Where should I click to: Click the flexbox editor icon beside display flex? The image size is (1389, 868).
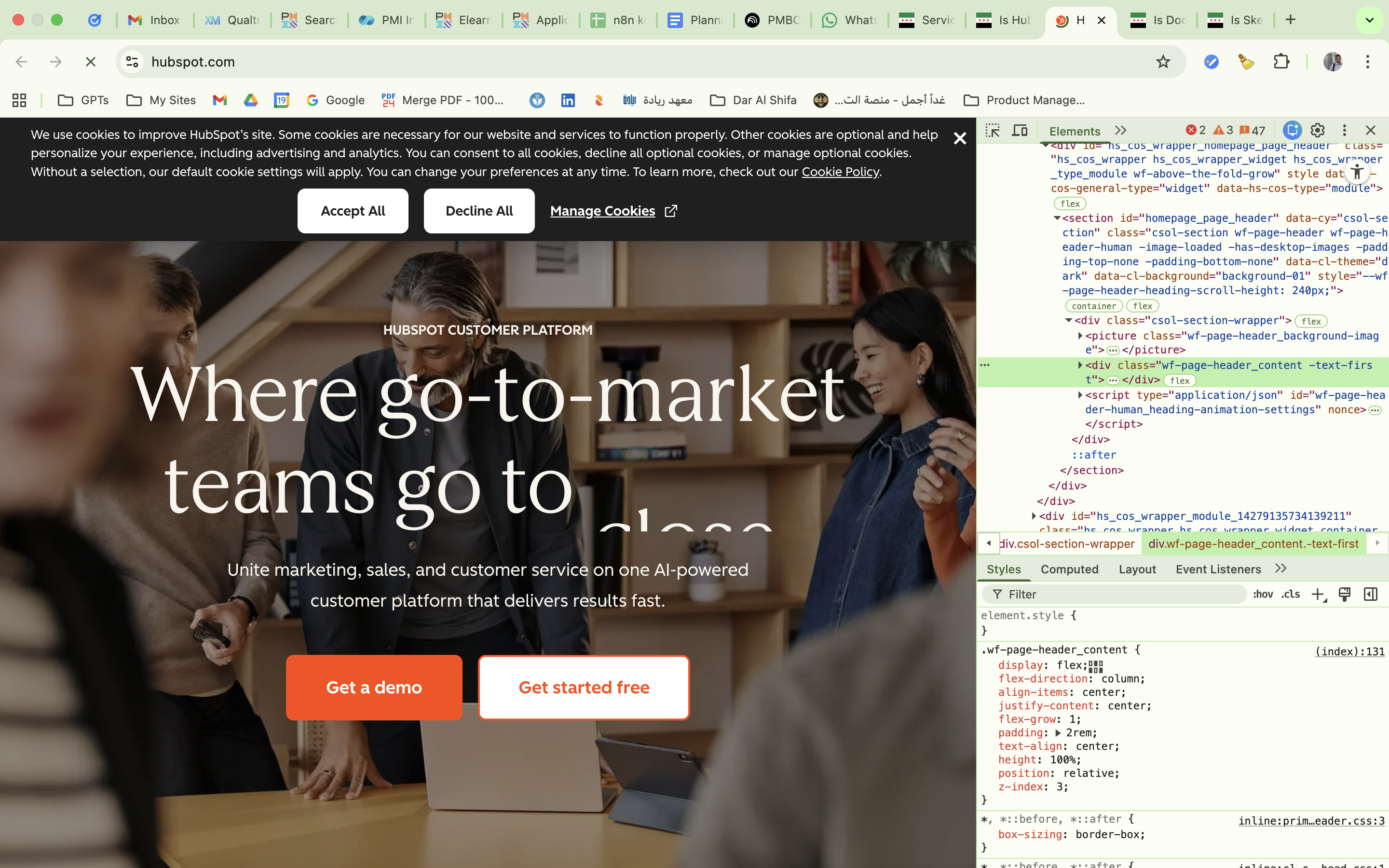[1096, 666]
